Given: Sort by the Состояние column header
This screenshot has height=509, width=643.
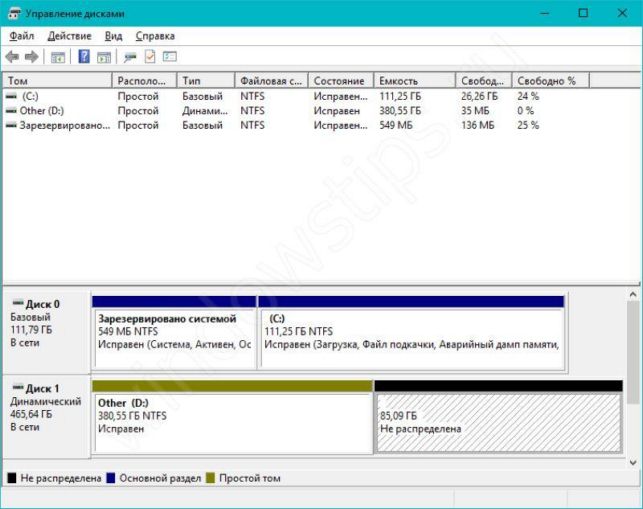Looking at the screenshot, I should 341,81.
